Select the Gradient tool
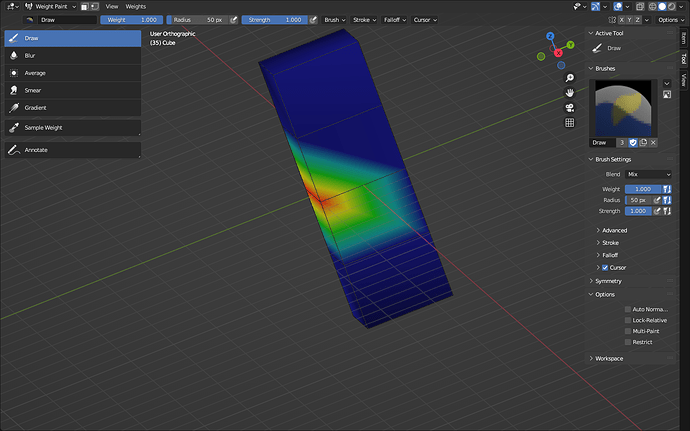 tap(73, 107)
